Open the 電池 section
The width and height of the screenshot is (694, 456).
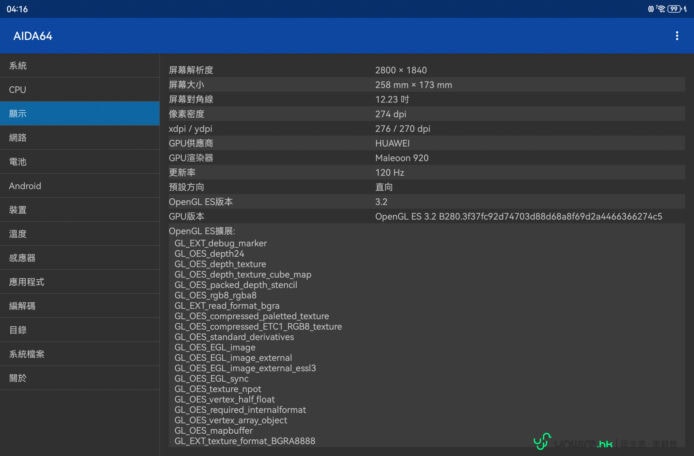(80, 162)
